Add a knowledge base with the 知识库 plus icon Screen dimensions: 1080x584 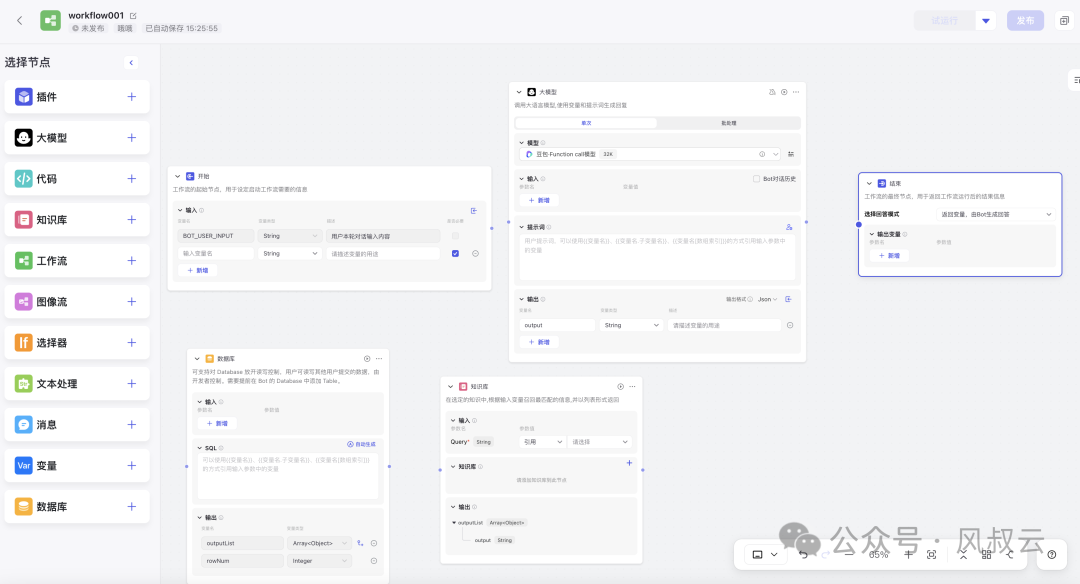[x=629, y=463]
